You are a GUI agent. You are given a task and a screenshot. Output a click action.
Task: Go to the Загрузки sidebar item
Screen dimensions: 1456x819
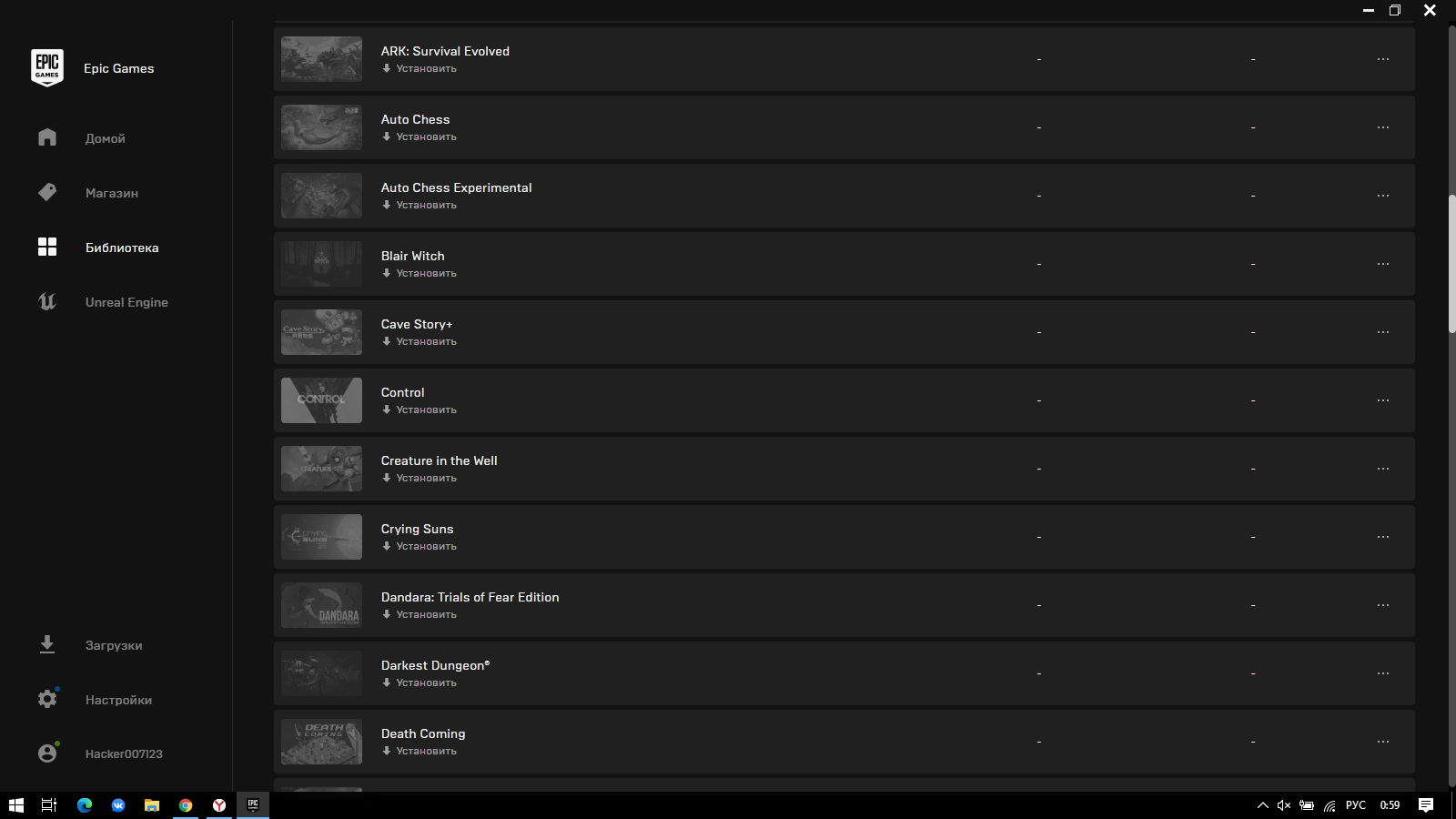tap(114, 645)
